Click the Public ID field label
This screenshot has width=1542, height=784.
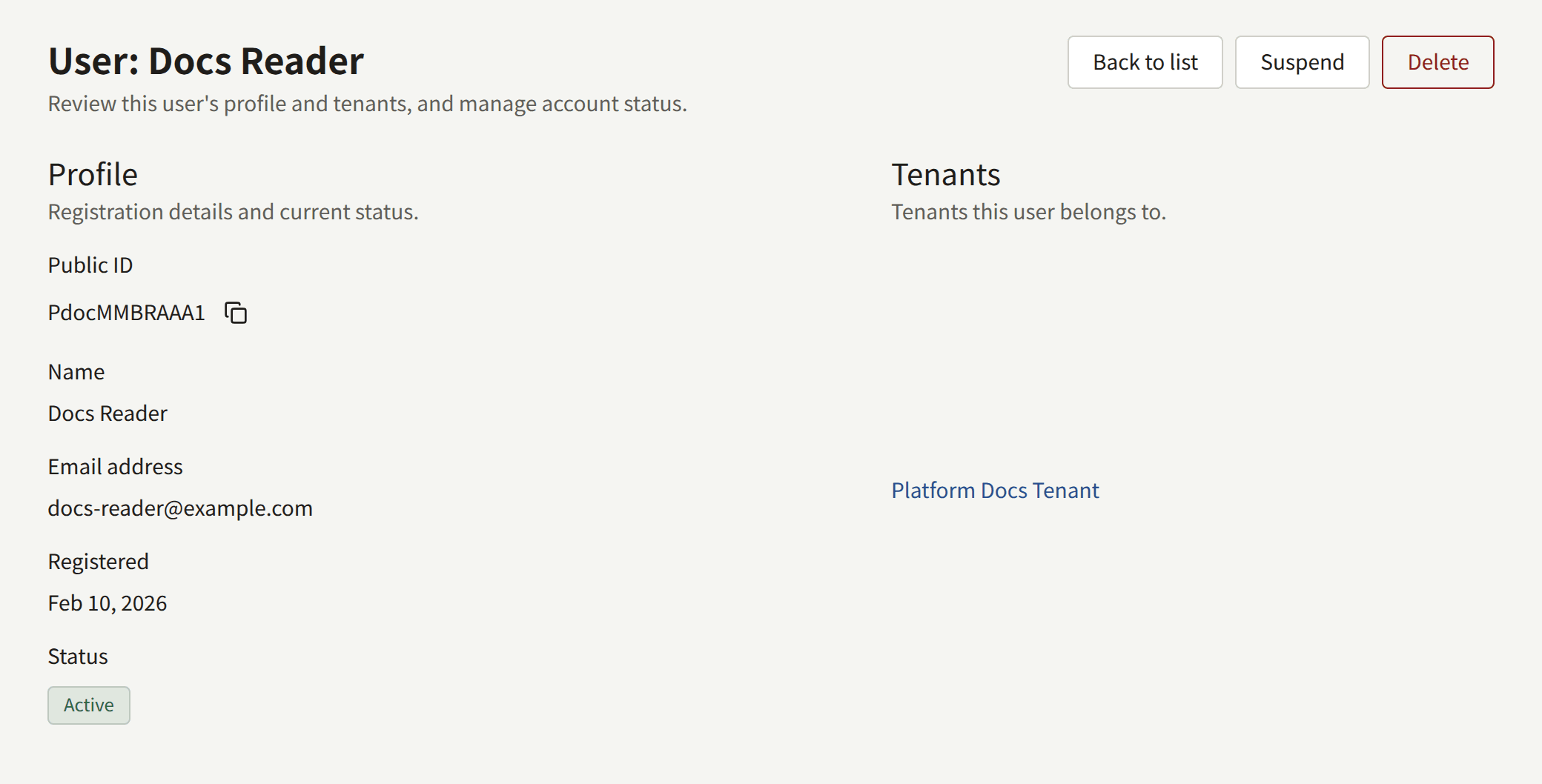pyautogui.click(x=90, y=265)
